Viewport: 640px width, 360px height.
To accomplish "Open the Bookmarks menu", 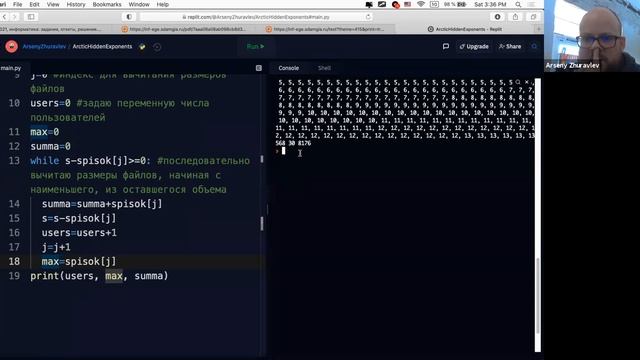I will 107,4.
